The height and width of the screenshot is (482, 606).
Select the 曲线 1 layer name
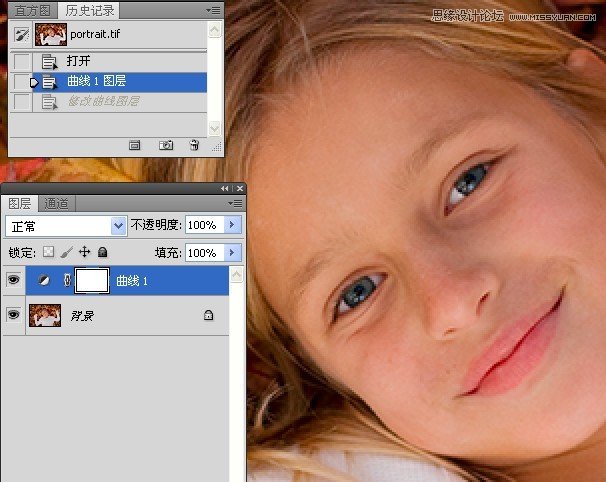point(132,281)
